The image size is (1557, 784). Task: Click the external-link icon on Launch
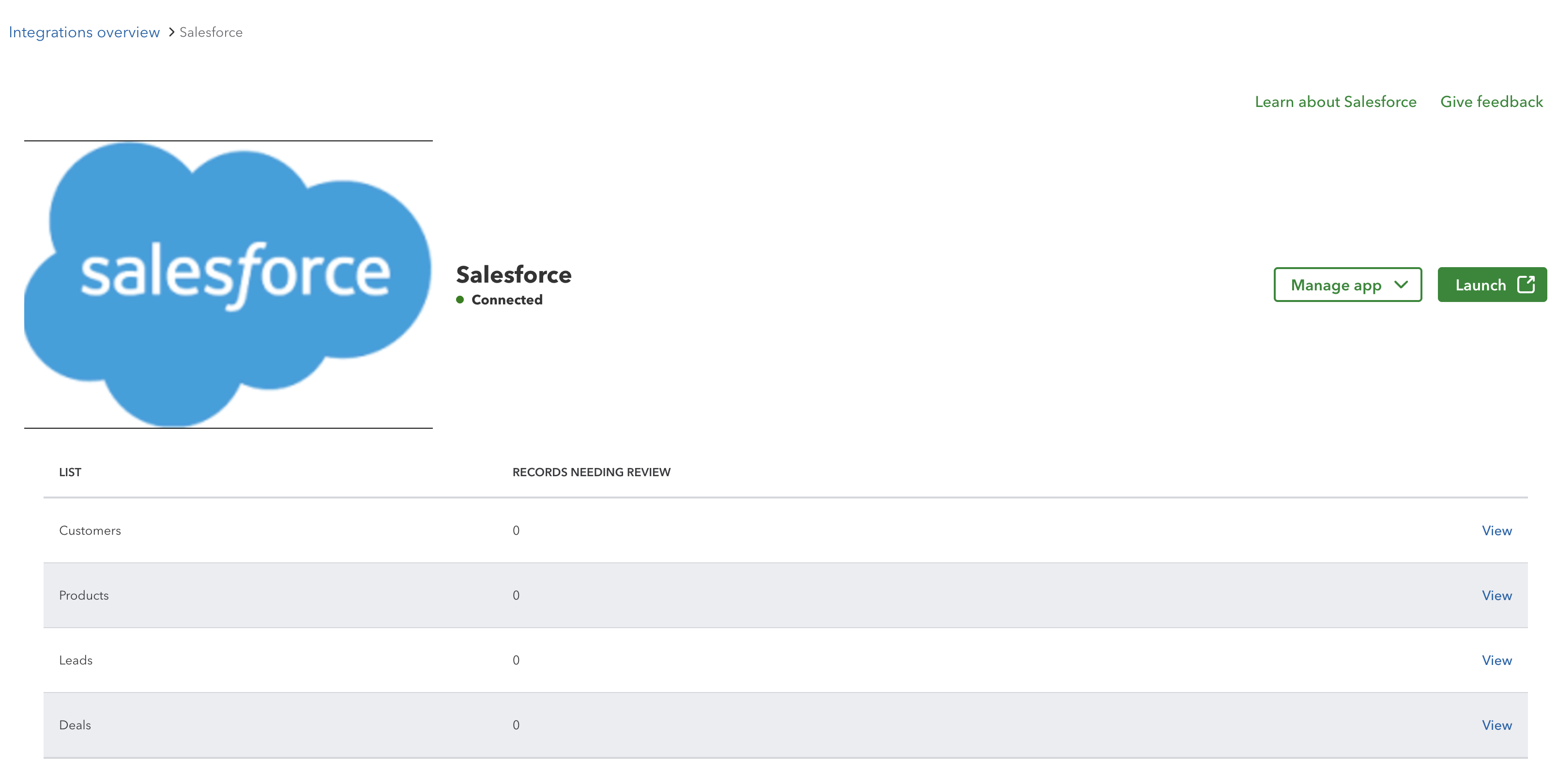[x=1526, y=285]
